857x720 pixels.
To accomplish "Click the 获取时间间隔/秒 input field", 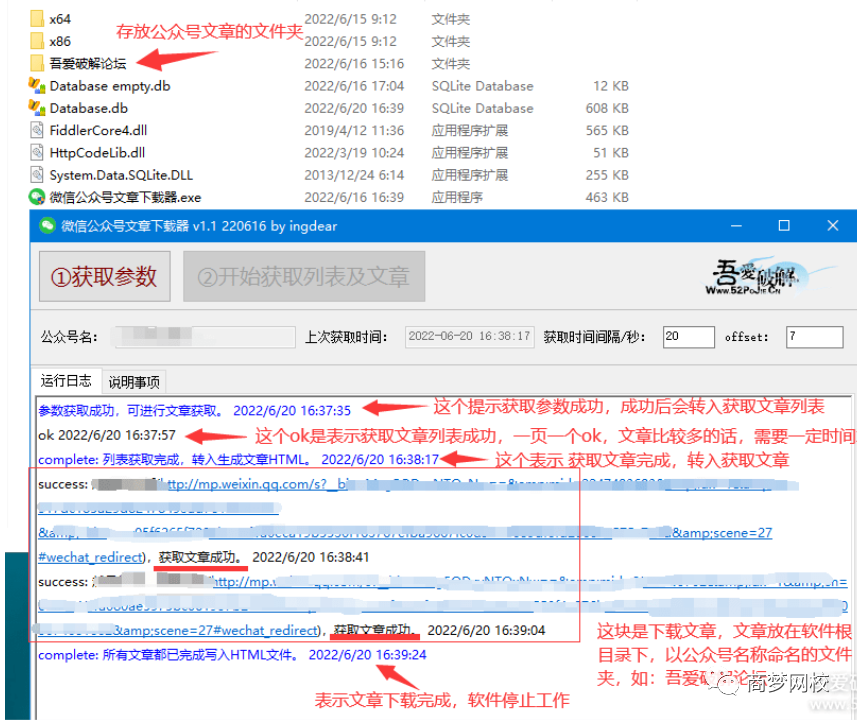I will point(688,337).
